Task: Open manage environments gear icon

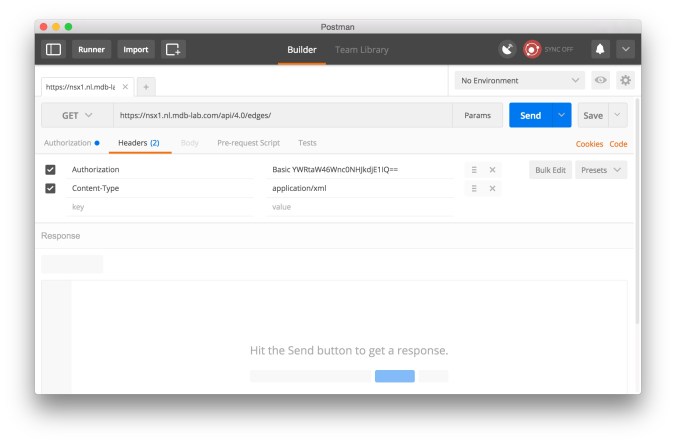Action: coord(625,80)
